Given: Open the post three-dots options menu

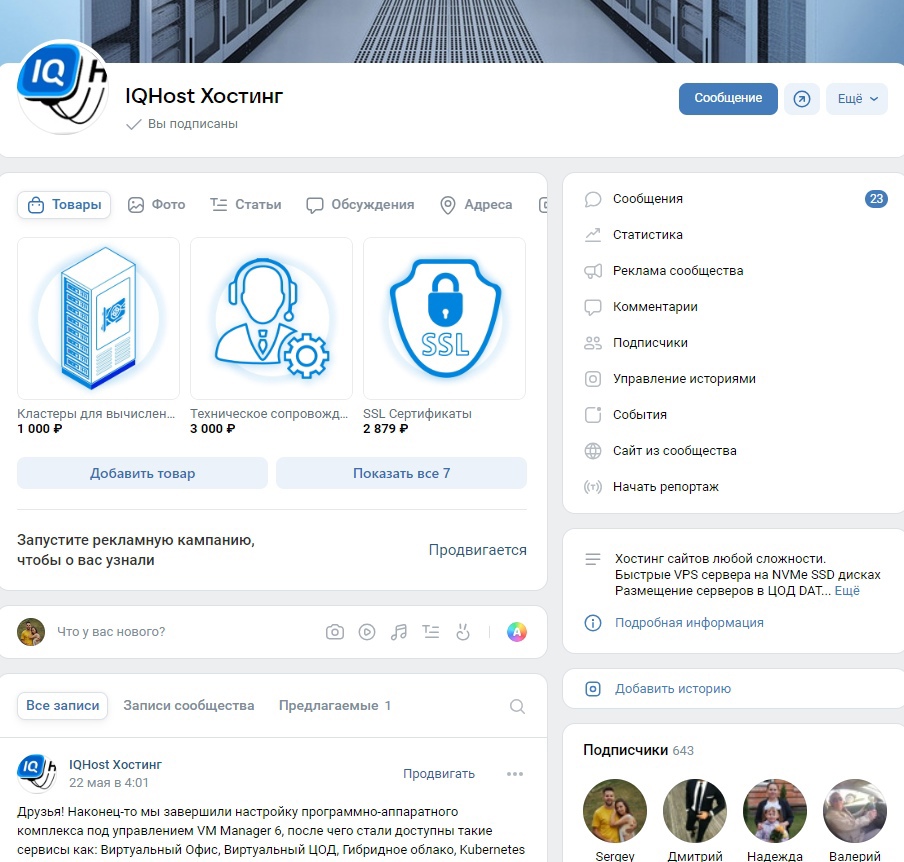Looking at the screenshot, I should [514, 774].
